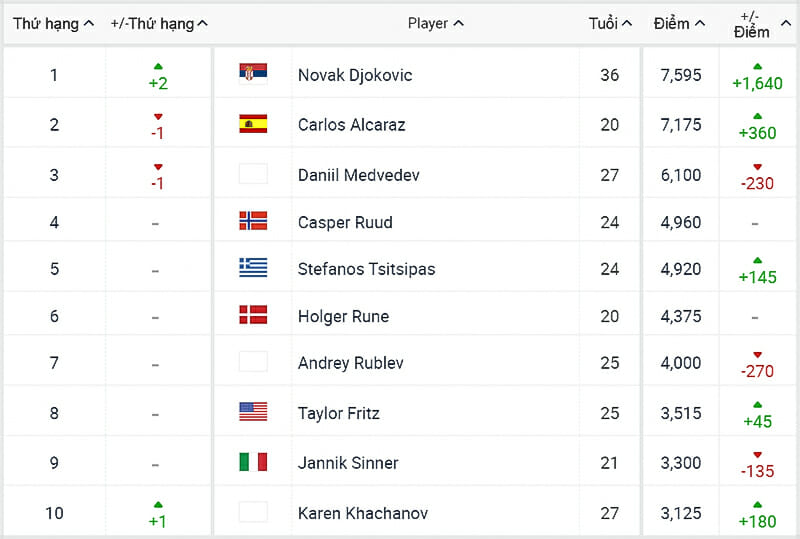800x539 pixels.
Task: Click the green up arrow in Djokovic's rank change
Action: click(158, 67)
